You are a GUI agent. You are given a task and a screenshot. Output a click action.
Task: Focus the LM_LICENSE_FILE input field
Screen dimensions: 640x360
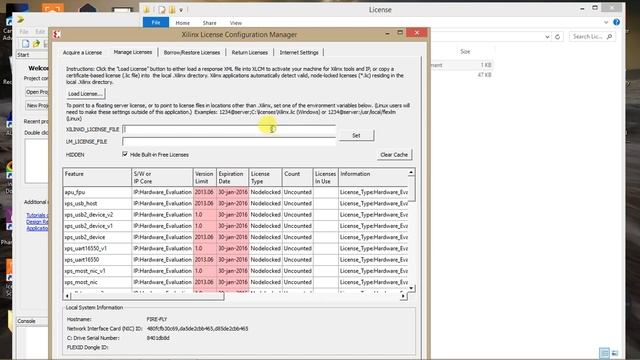[x=229, y=142]
